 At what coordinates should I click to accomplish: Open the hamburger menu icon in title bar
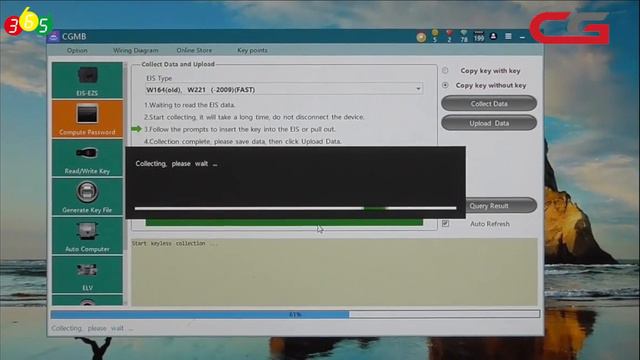click(x=508, y=36)
